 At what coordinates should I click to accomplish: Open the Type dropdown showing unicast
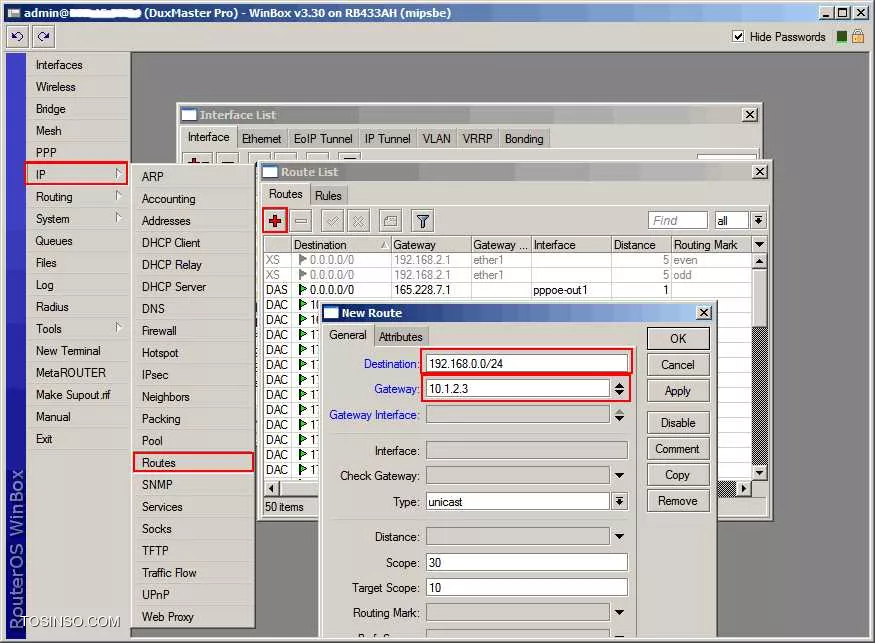click(619, 501)
